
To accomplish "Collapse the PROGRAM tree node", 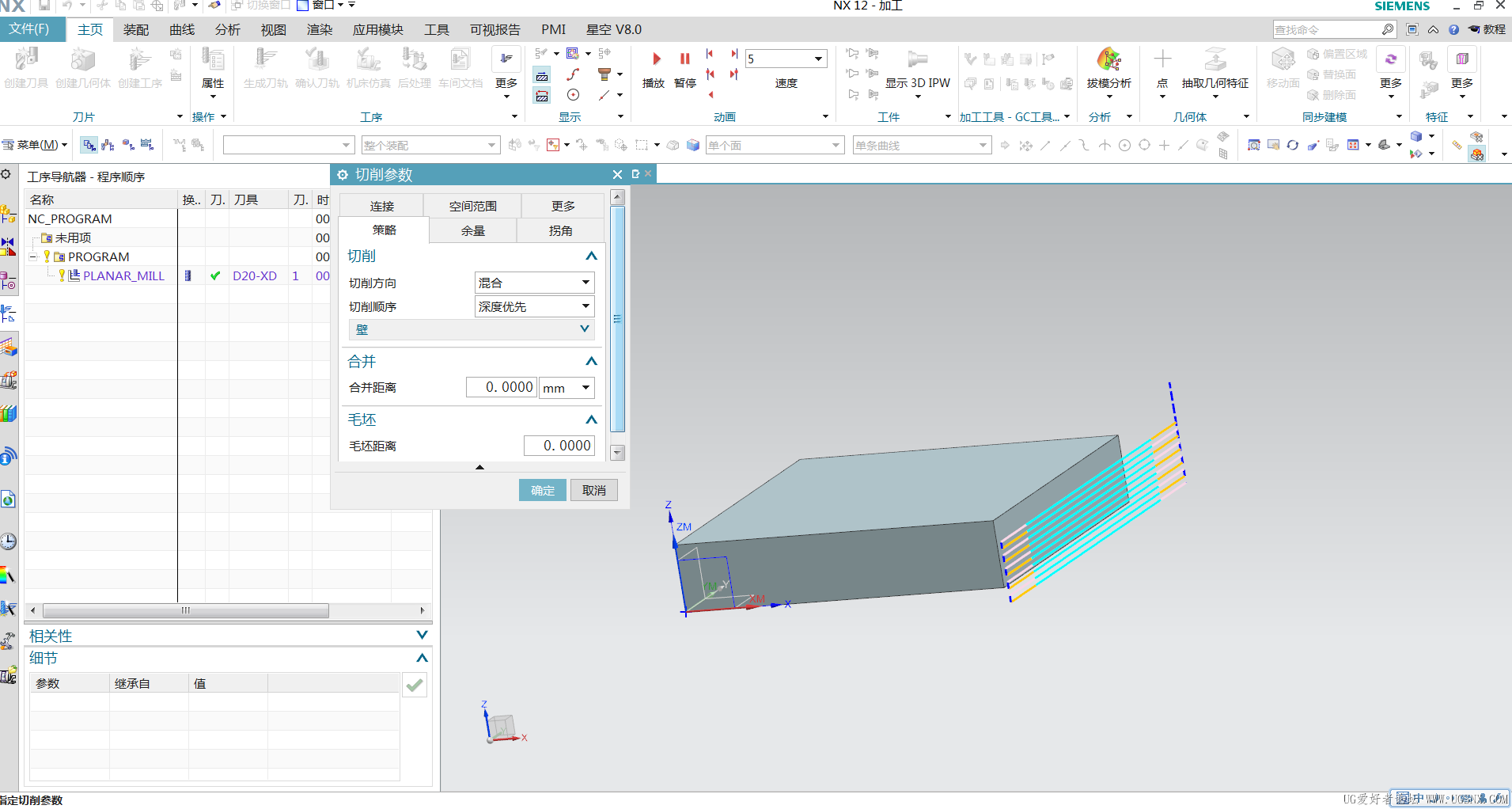I will (x=33, y=256).
